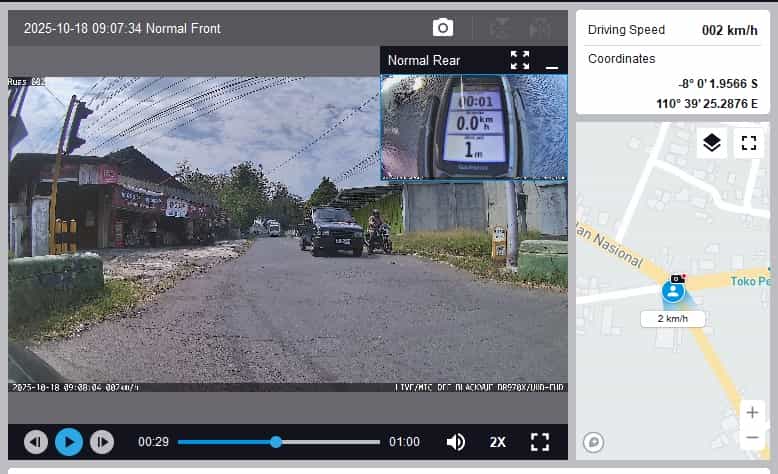778x474 pixels.
Task: Expand the map to fullscreen
Action: point(748,143)
